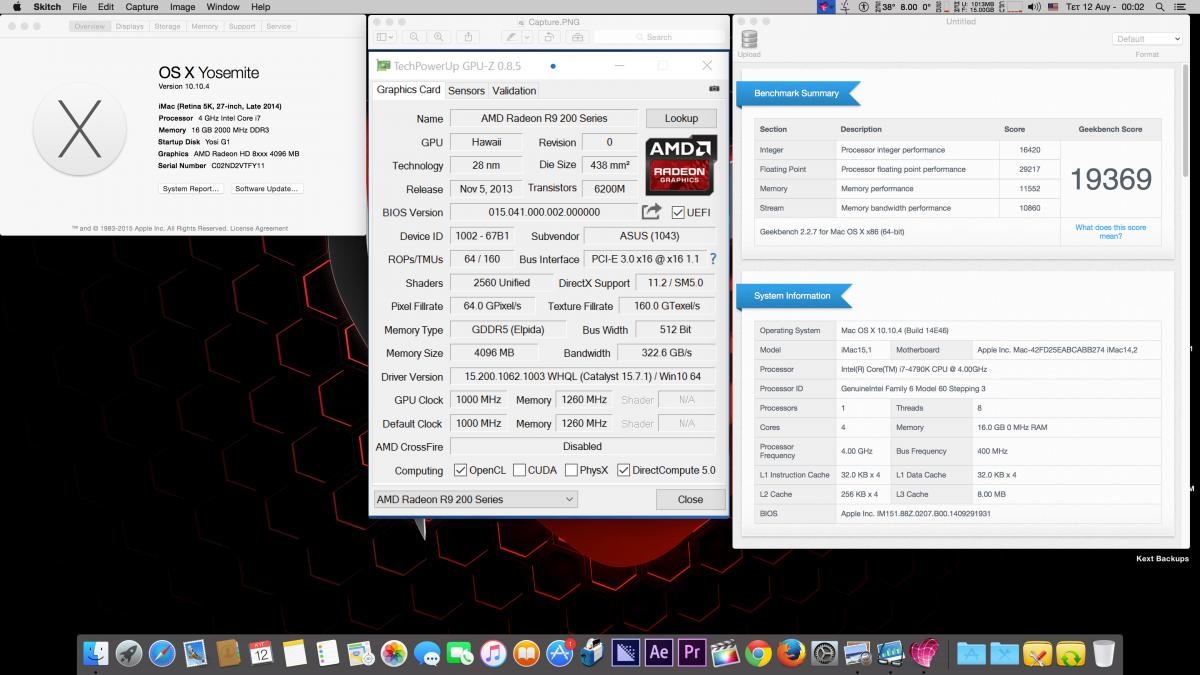Click the markup pen icon in Preview toolbar
The width and height of the screenshot is (1200, 675).
coord(512,37)
